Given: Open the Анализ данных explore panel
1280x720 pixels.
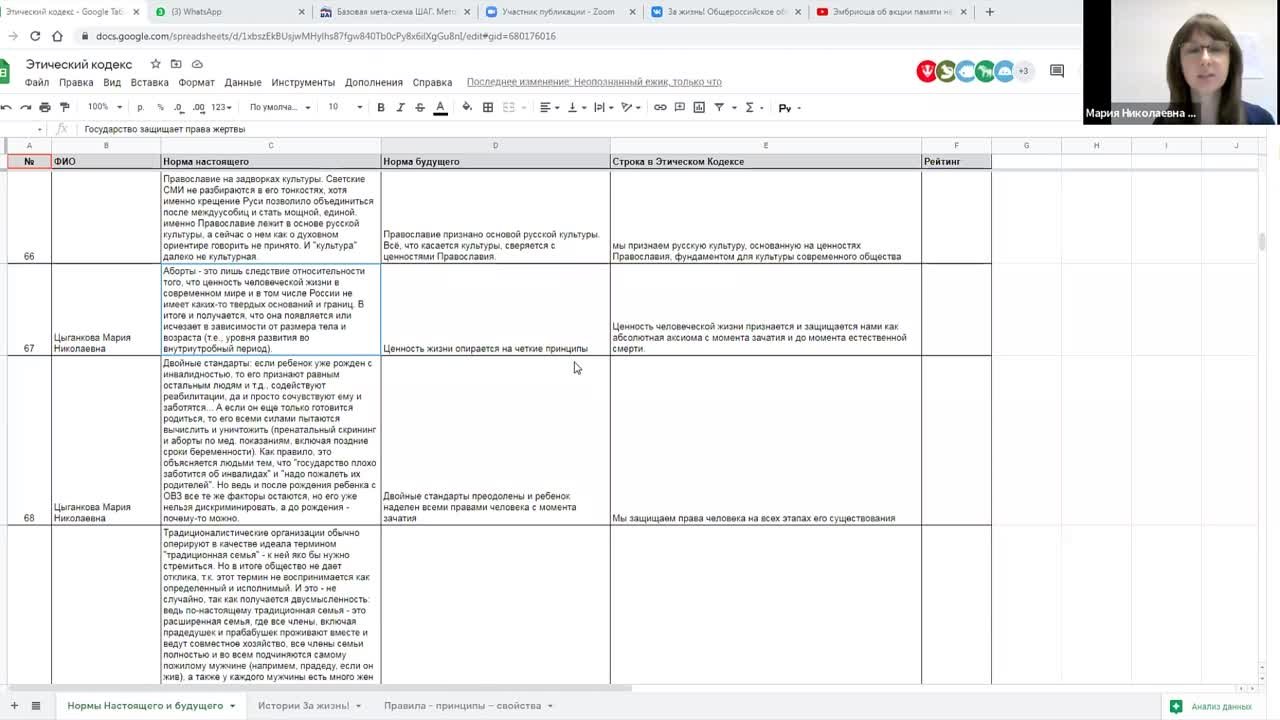Looking at the screenshot, I should click(x=1210, y=706).
